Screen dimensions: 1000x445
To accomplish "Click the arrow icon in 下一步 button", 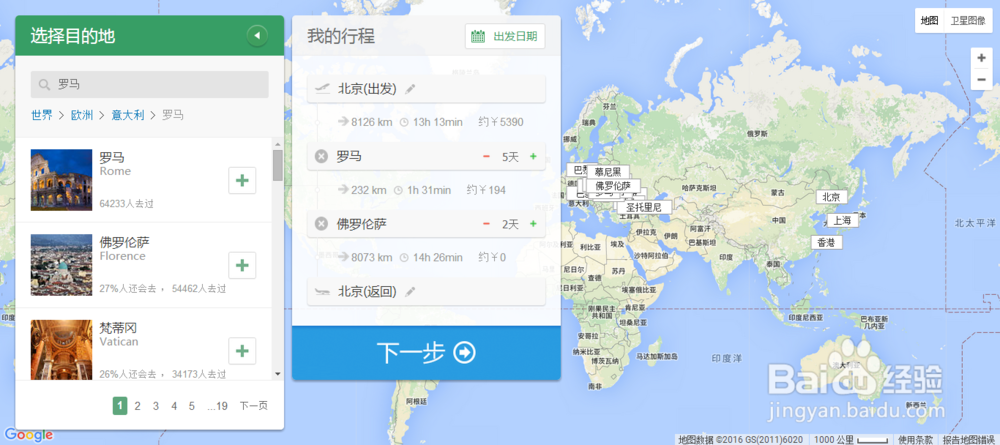I will coord(464,353).
